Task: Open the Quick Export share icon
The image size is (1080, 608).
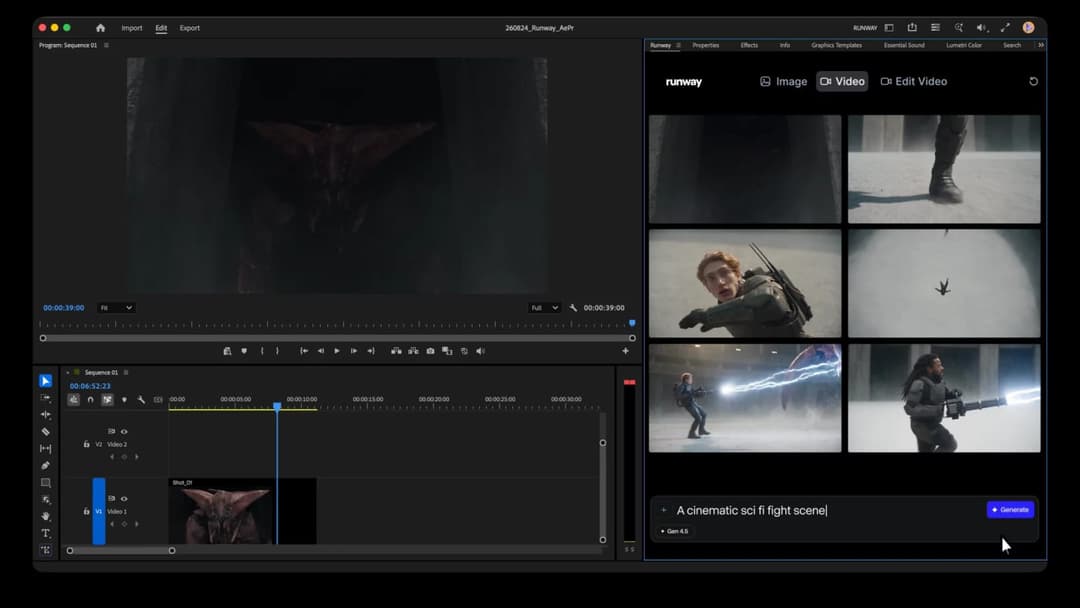Action: [912, 28]
